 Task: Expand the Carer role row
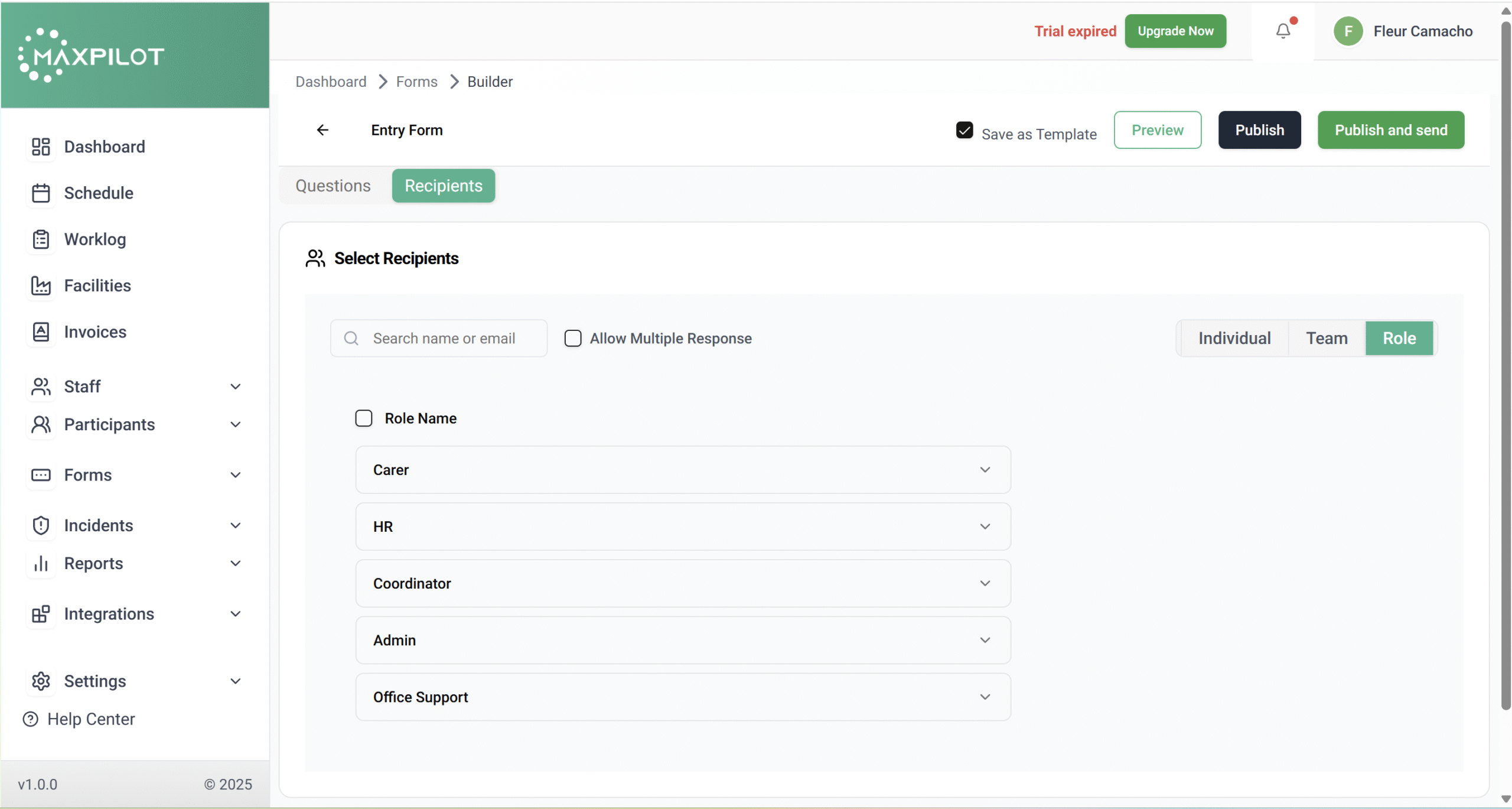[x=984, y=470]
